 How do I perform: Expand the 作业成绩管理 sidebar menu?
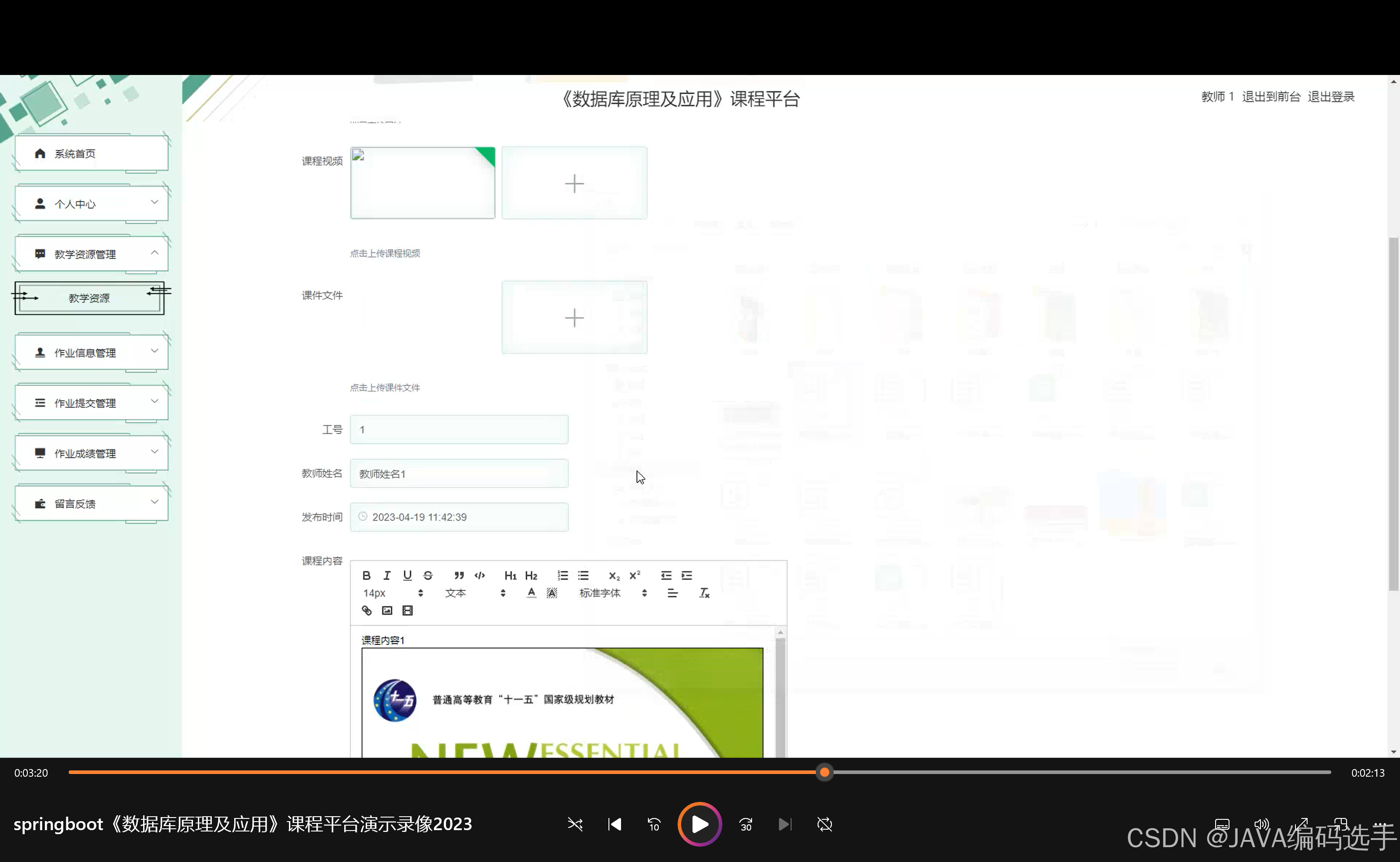[91, 453]
